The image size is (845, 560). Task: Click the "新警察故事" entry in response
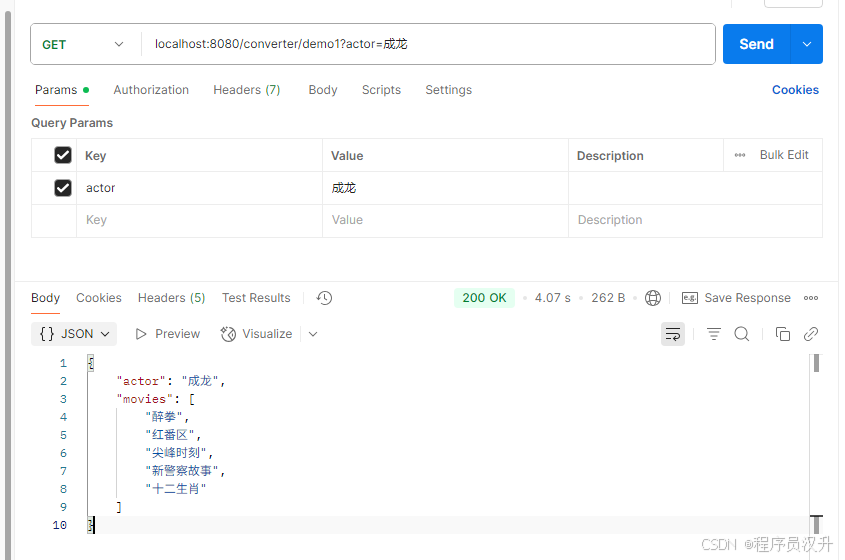click(182, 471)
